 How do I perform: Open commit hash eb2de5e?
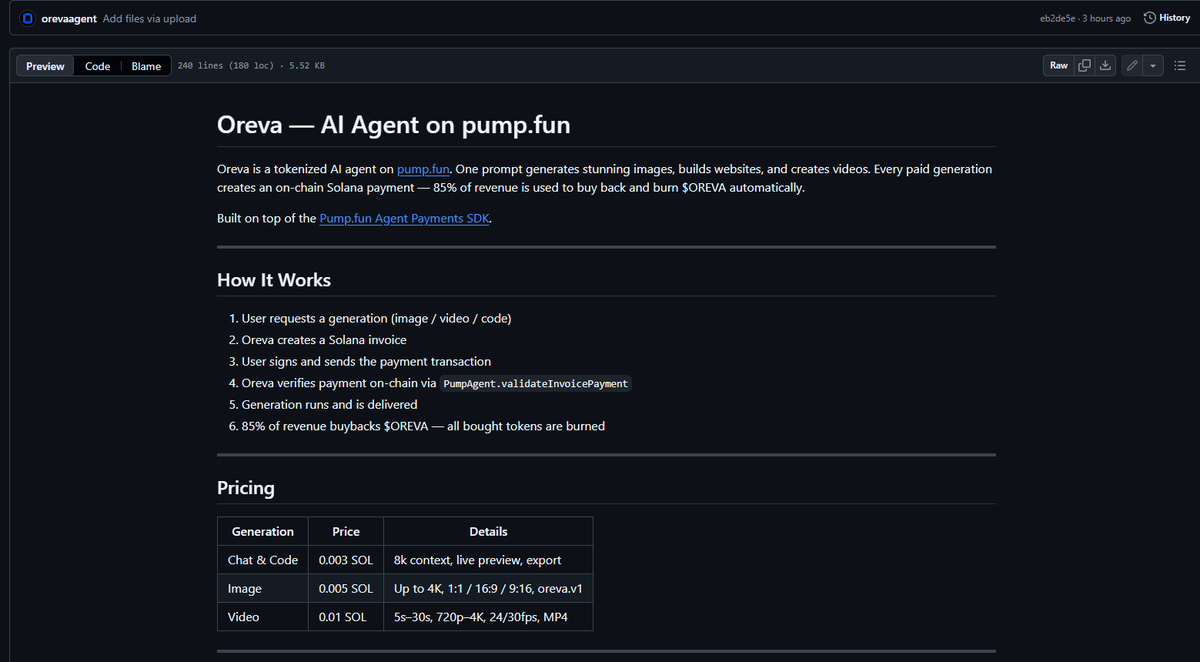(x=1058, y=19)
